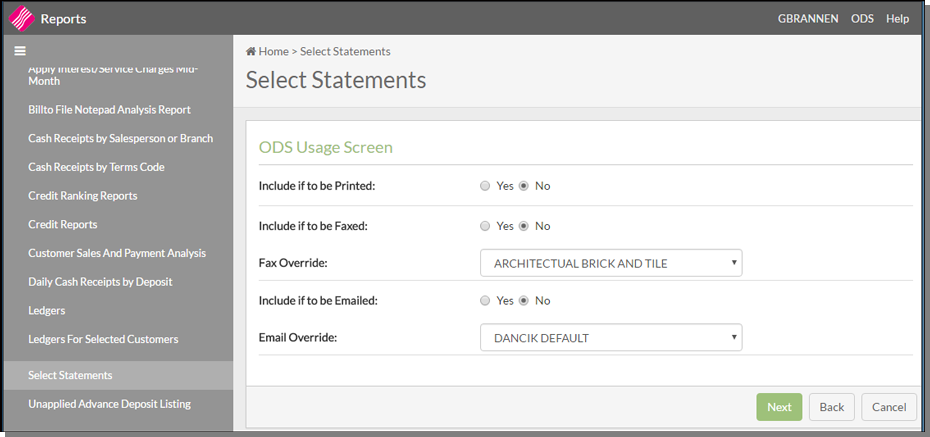Click the pink Reports logo icon
This screenshot has width=930, height=437.
[22, 18]
